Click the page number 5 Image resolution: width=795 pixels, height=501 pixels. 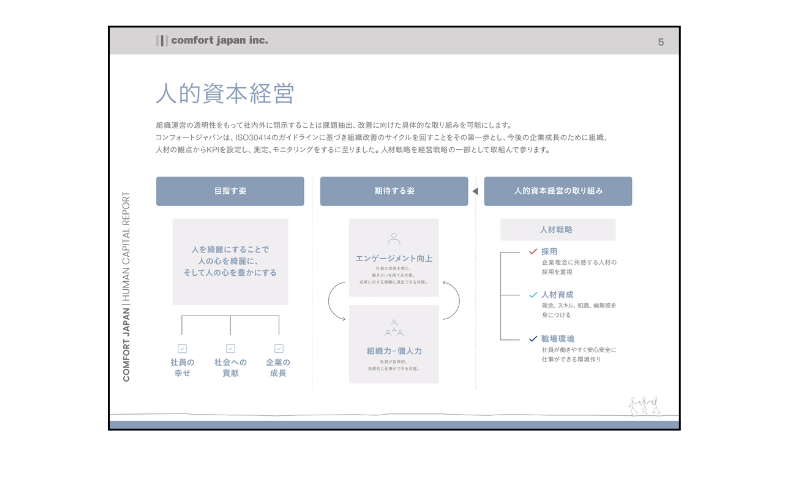pos(661,42)
